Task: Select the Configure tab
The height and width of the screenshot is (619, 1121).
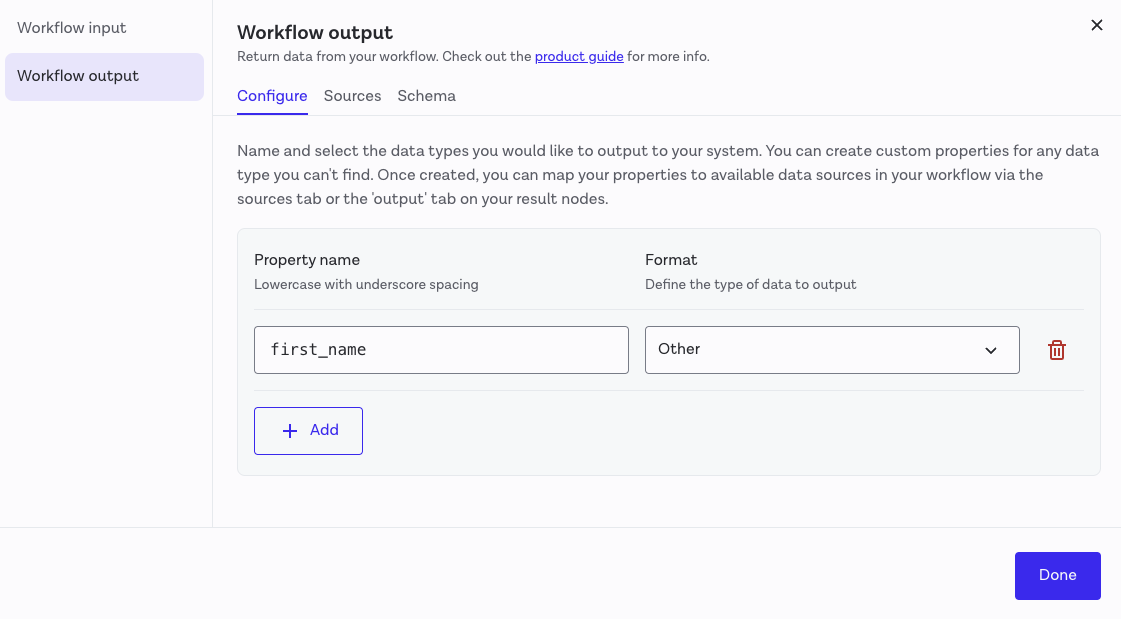Action: (x=272, y=96)
